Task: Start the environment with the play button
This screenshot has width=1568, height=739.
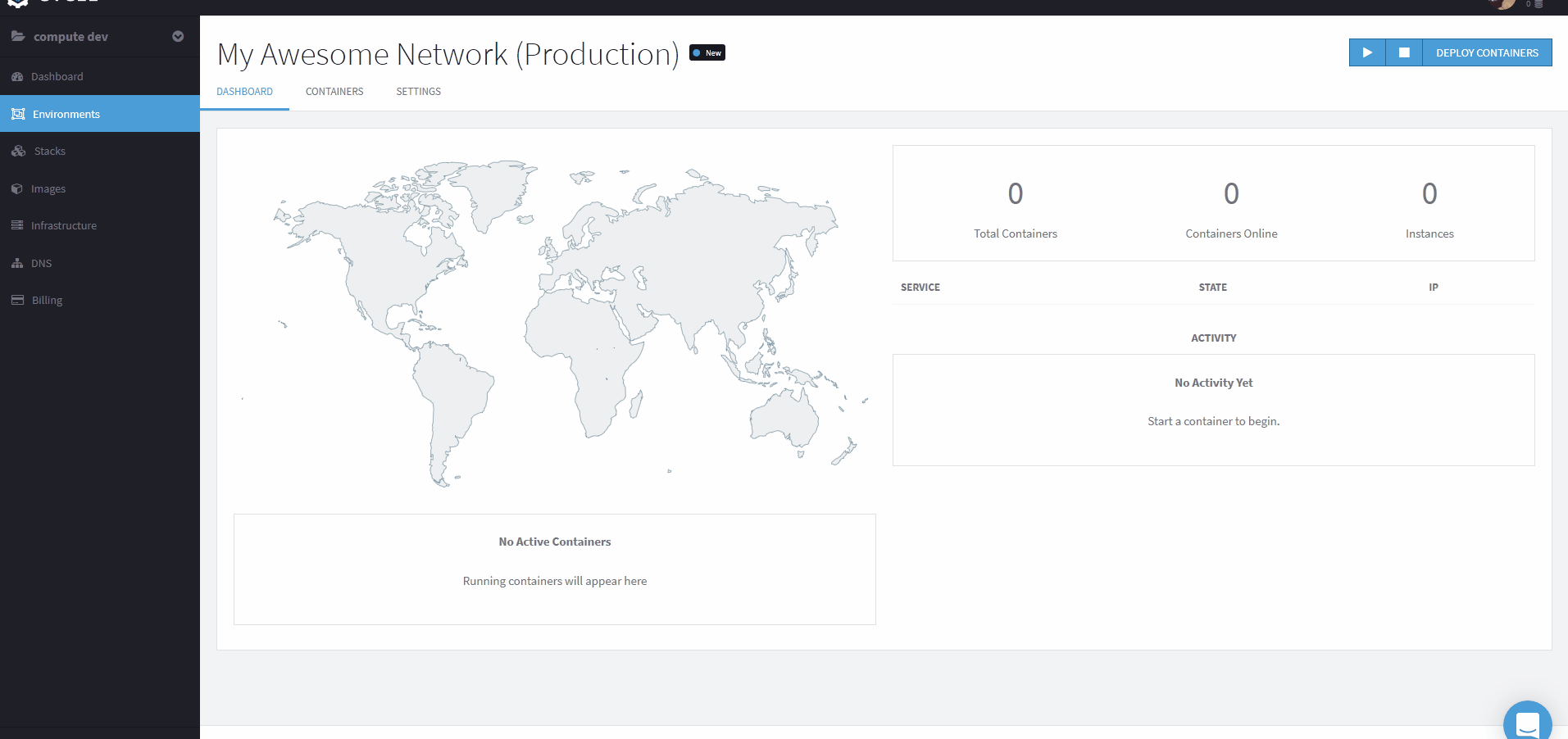Action: click(x=1367, y=52)
